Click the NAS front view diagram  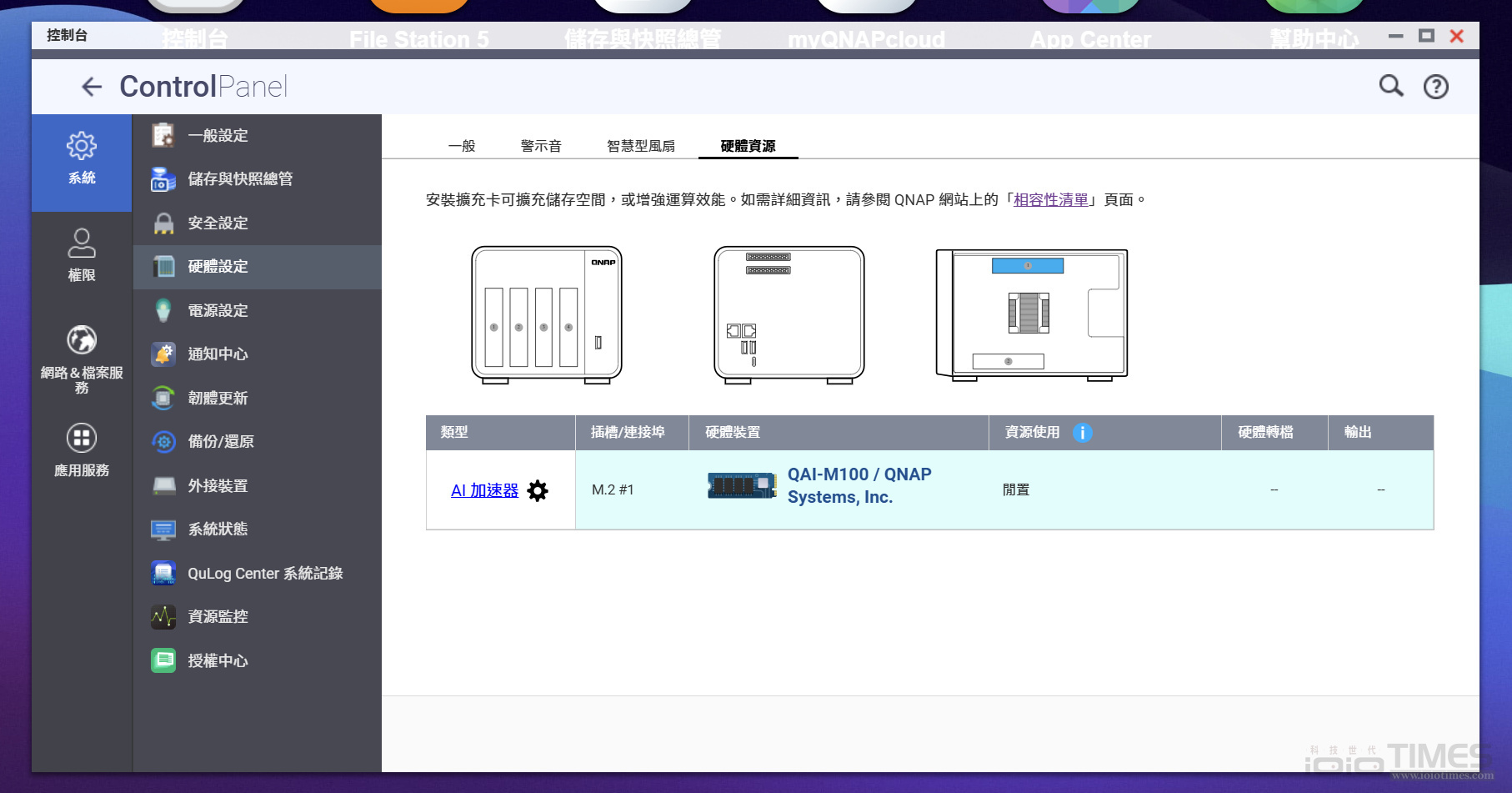tap(547, 315)
